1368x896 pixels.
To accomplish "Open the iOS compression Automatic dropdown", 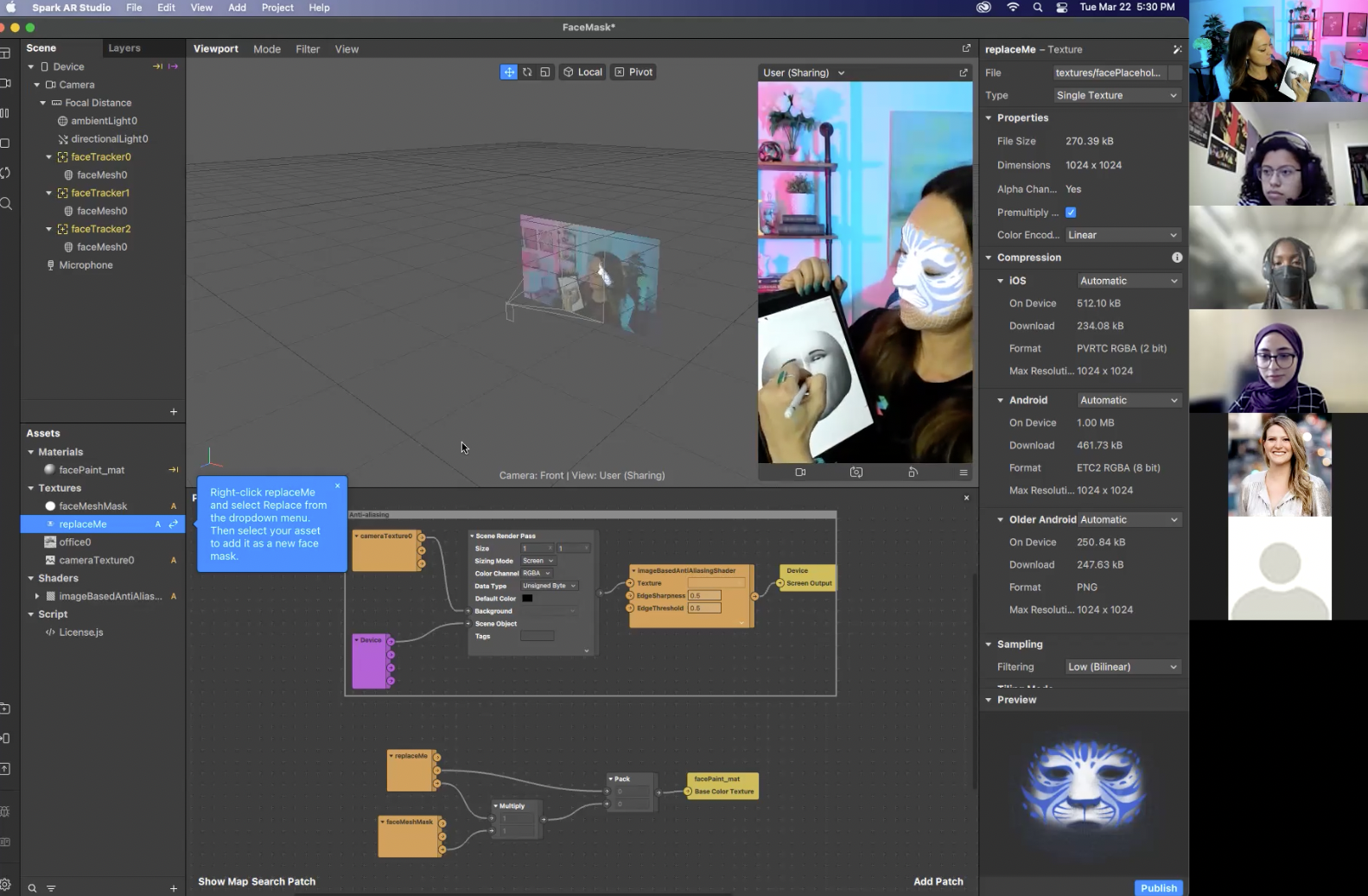I will pyautogui.click(x=1129, y=281).
